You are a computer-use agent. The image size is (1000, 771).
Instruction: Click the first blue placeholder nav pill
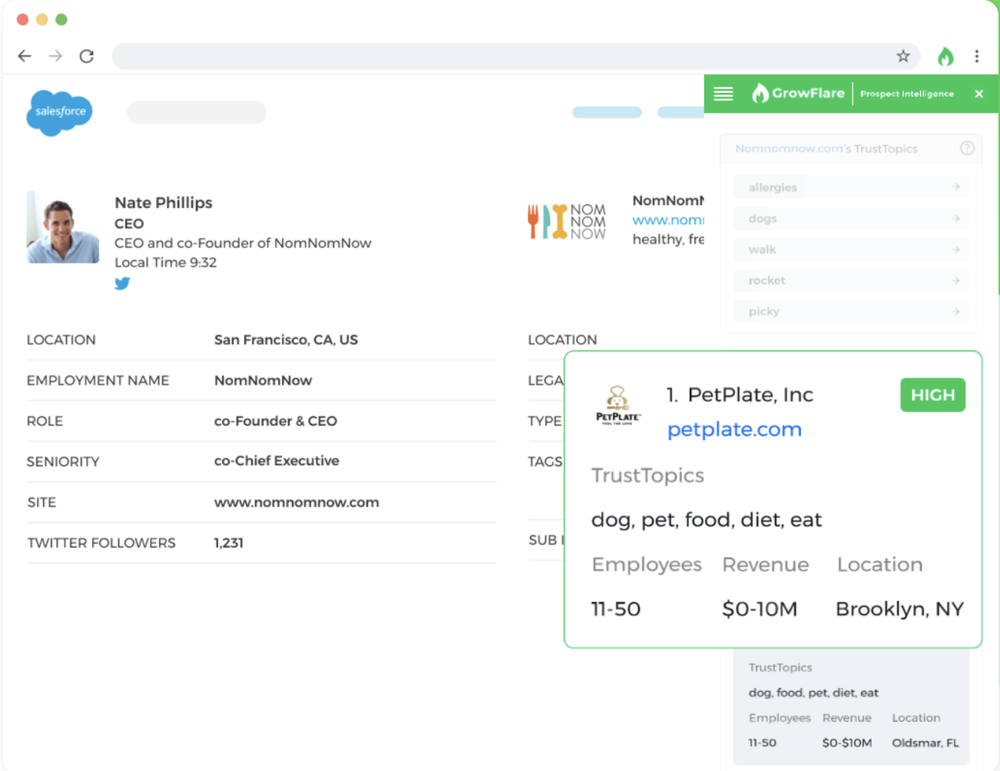(x=607, y=112)
